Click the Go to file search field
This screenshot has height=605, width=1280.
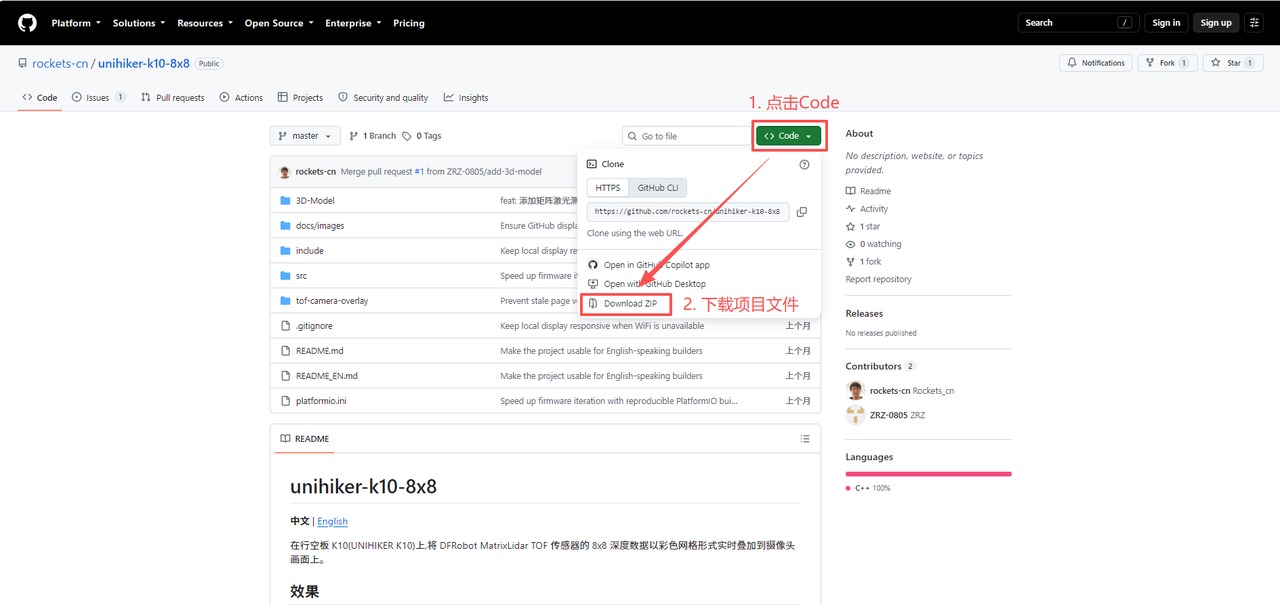coord(686,136)
